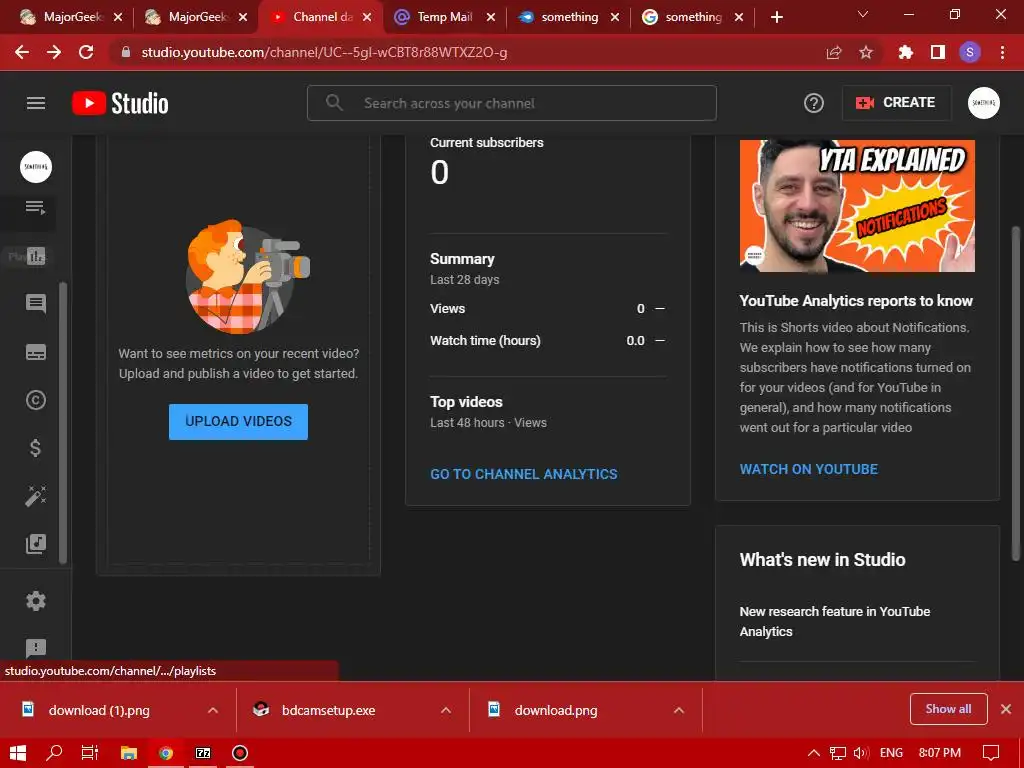Click the address bar URL
Image resolution: width=1024 pixels, height=768 pixels.
(325, 52)
